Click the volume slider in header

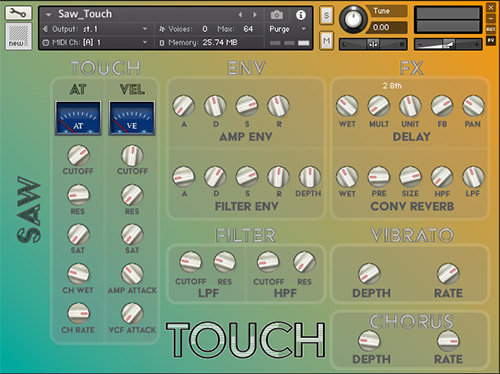point(448,44)
